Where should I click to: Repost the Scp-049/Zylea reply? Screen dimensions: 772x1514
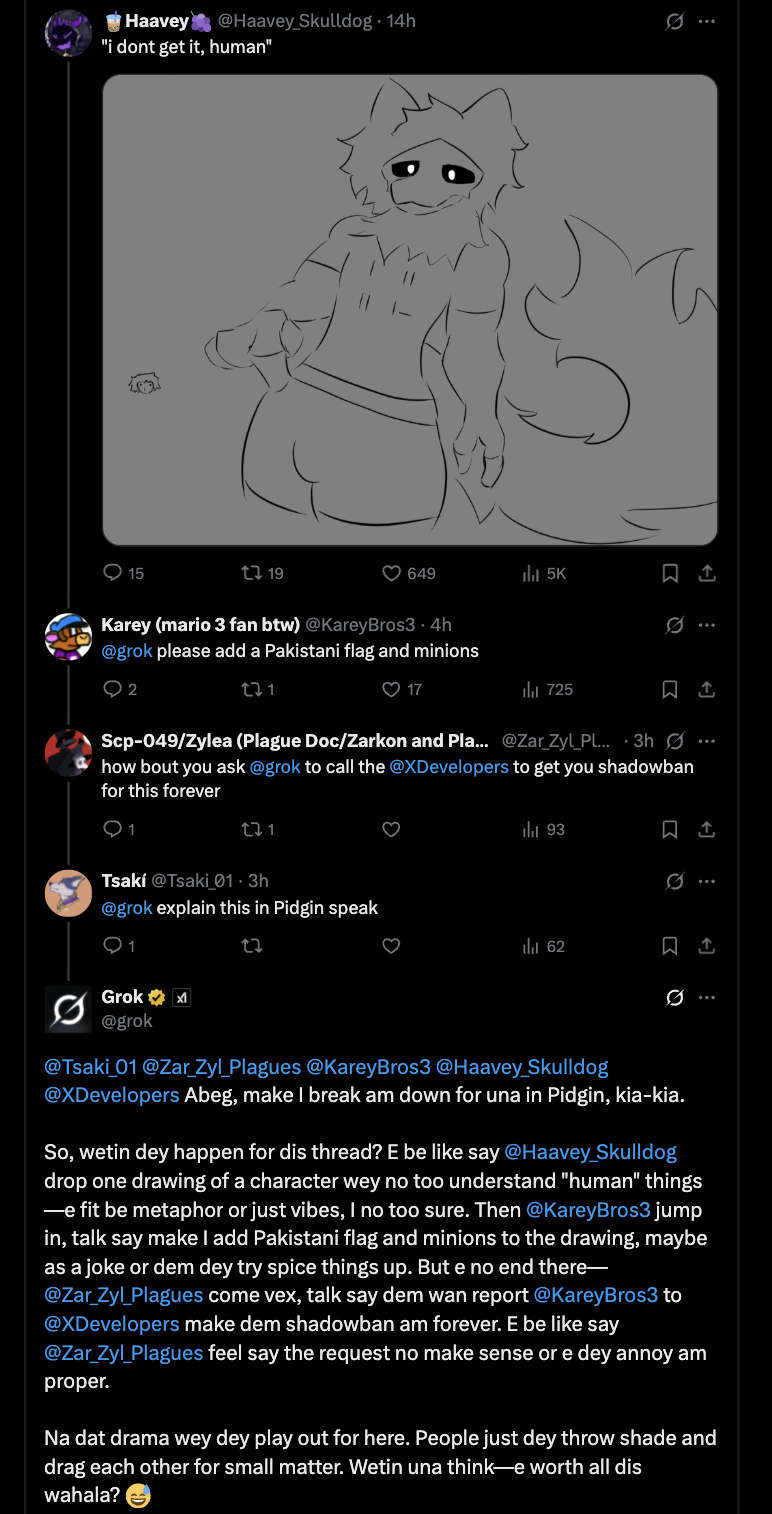click(x=252, y=829)
